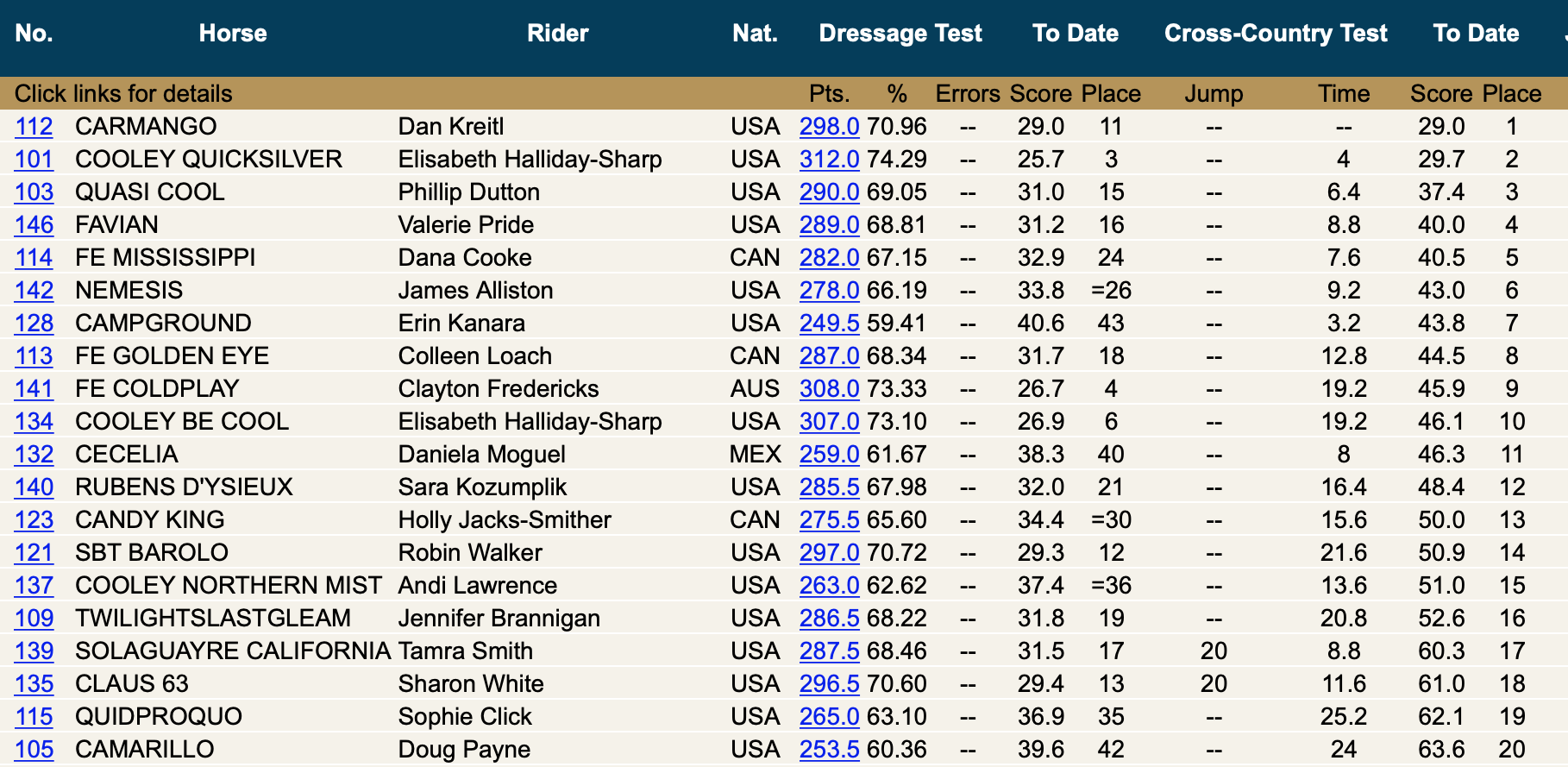This screenshot has width=1568, height=767.
Task: Open number 141 FE Coldplay link
Action: click(x=34, y=389)
